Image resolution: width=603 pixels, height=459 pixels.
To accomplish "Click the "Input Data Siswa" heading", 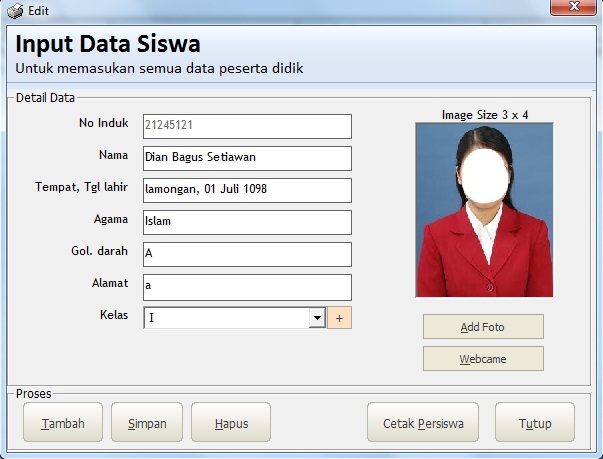I will 108,44.
